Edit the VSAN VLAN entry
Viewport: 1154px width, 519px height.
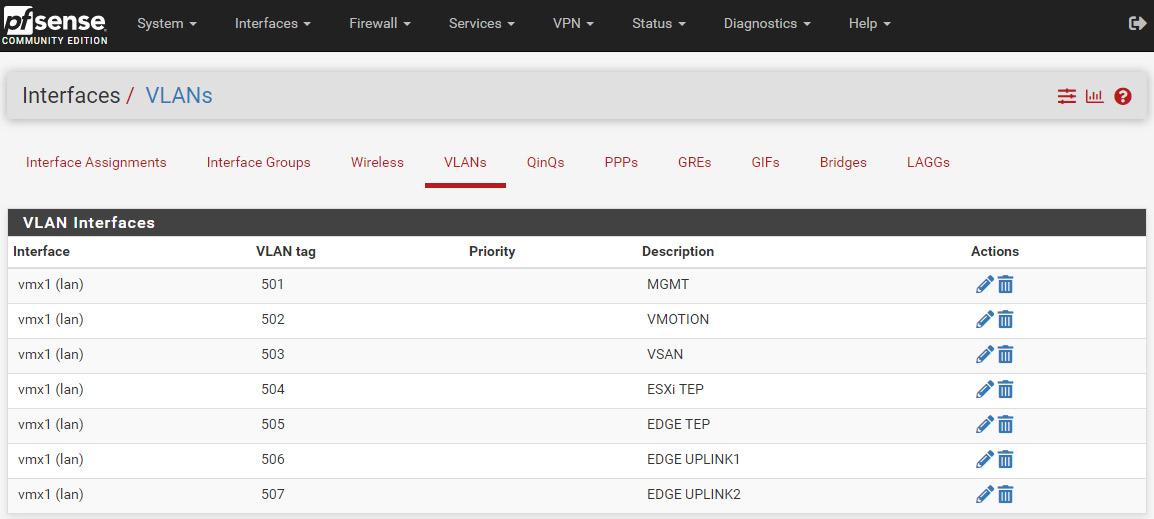pyautogui.click(x=984, y=355)
